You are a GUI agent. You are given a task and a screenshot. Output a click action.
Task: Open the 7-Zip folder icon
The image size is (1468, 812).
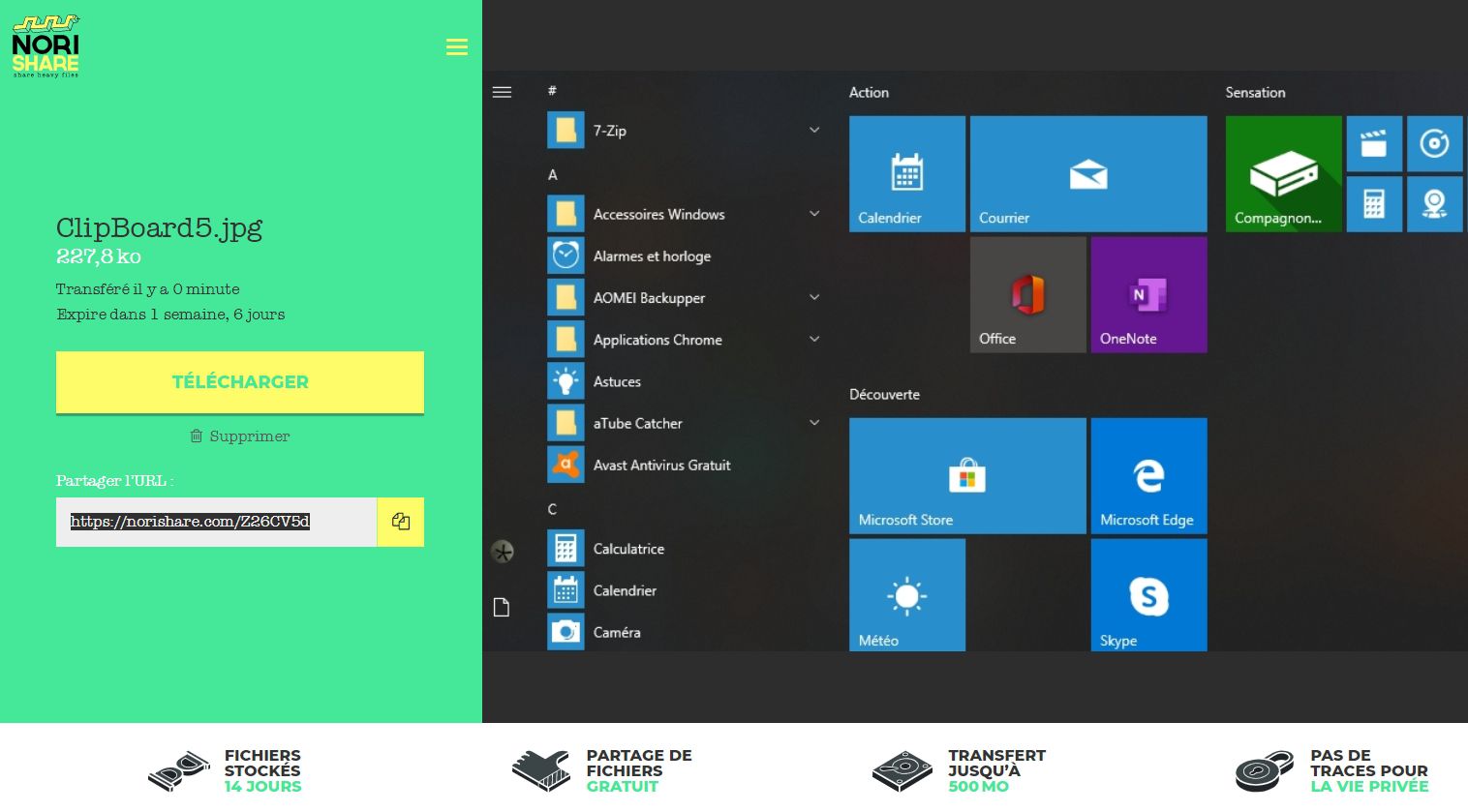point(566,130)
